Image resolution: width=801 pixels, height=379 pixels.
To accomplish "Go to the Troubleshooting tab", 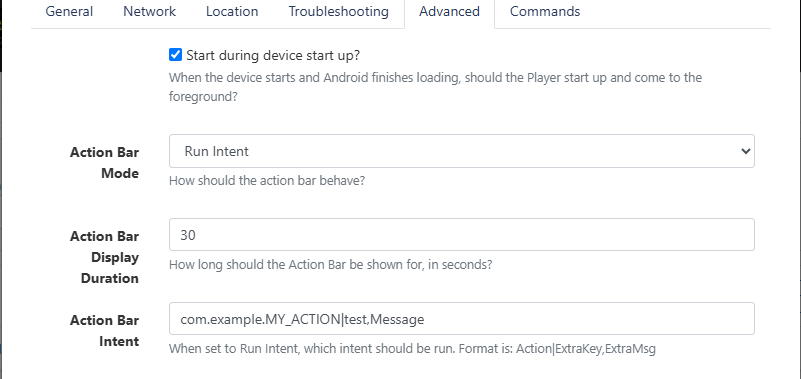I will click(338, 12).
